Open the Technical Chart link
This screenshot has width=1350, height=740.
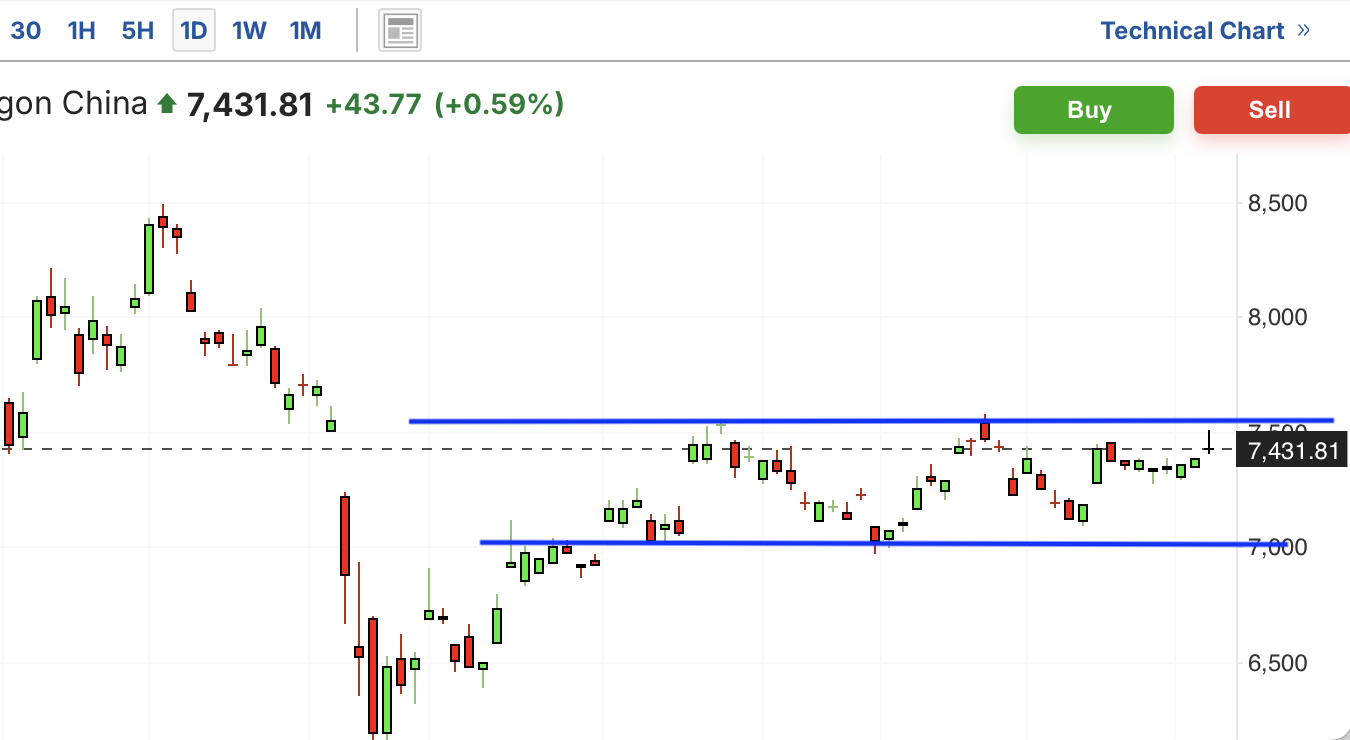click(x=1192, y=31)
